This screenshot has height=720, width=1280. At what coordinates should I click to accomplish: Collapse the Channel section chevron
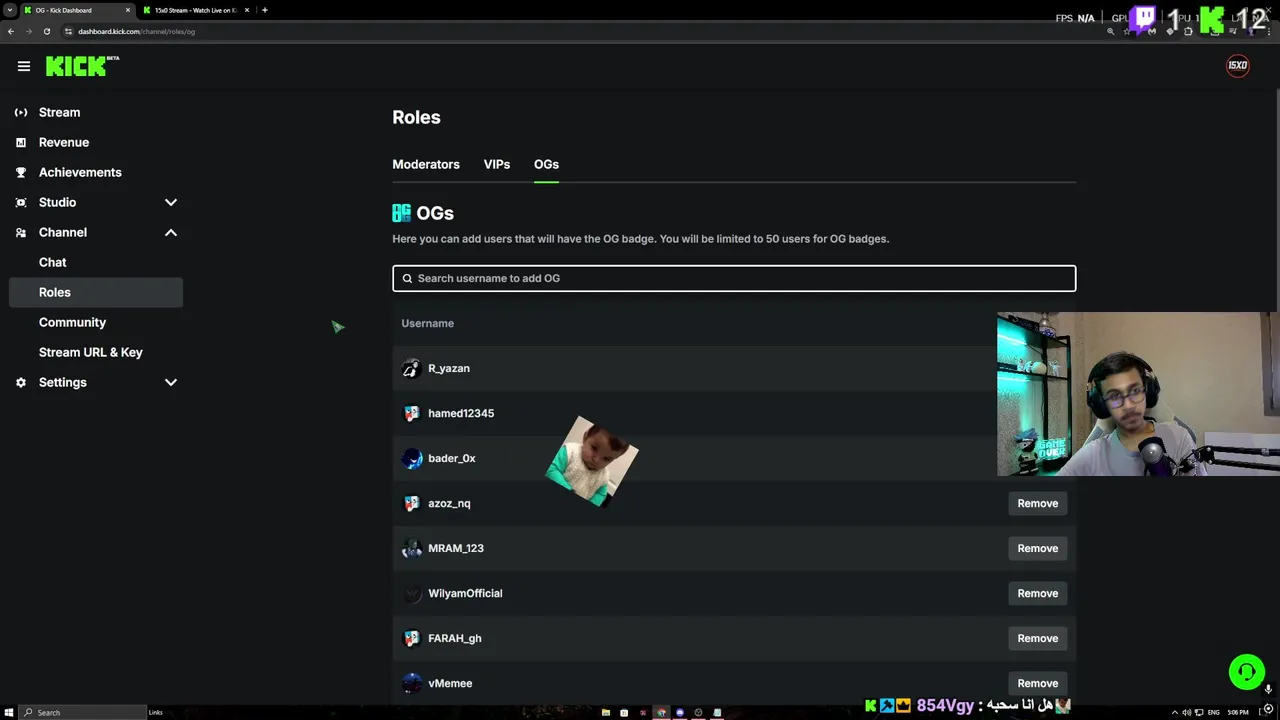(171, 232)
